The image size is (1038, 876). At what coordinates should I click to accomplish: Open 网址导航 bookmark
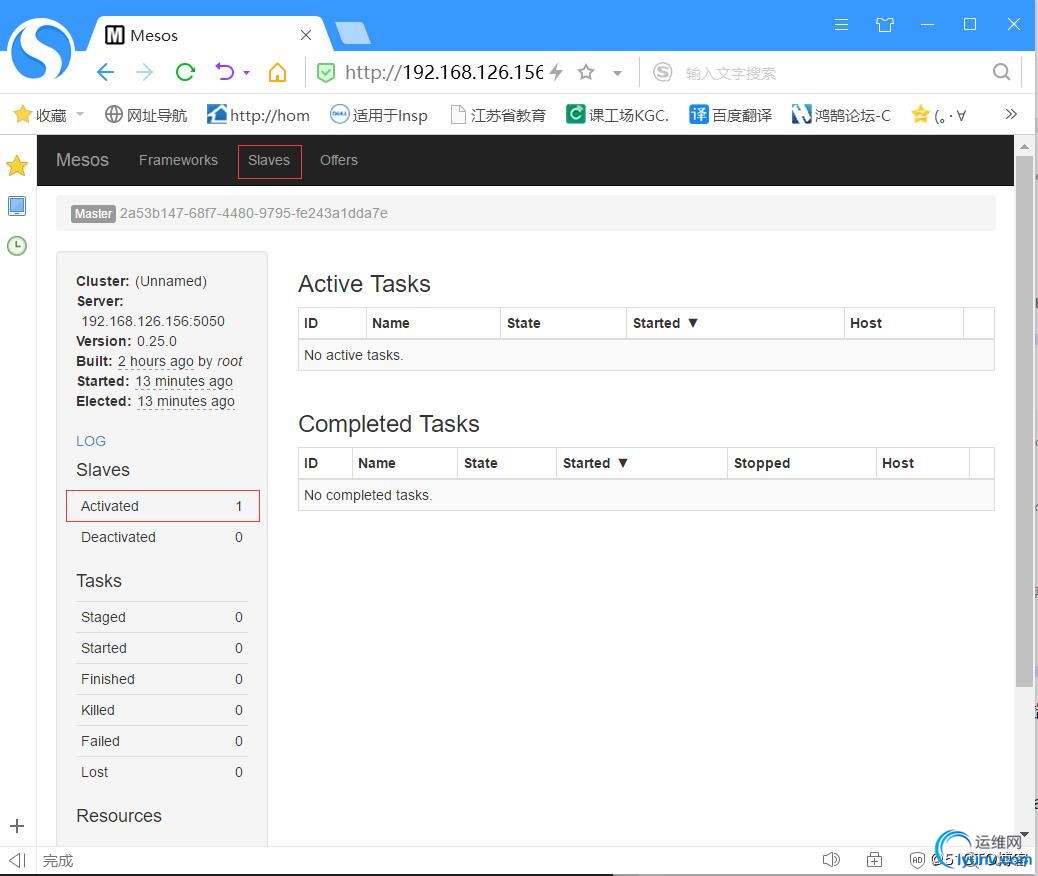click(146, 115)
